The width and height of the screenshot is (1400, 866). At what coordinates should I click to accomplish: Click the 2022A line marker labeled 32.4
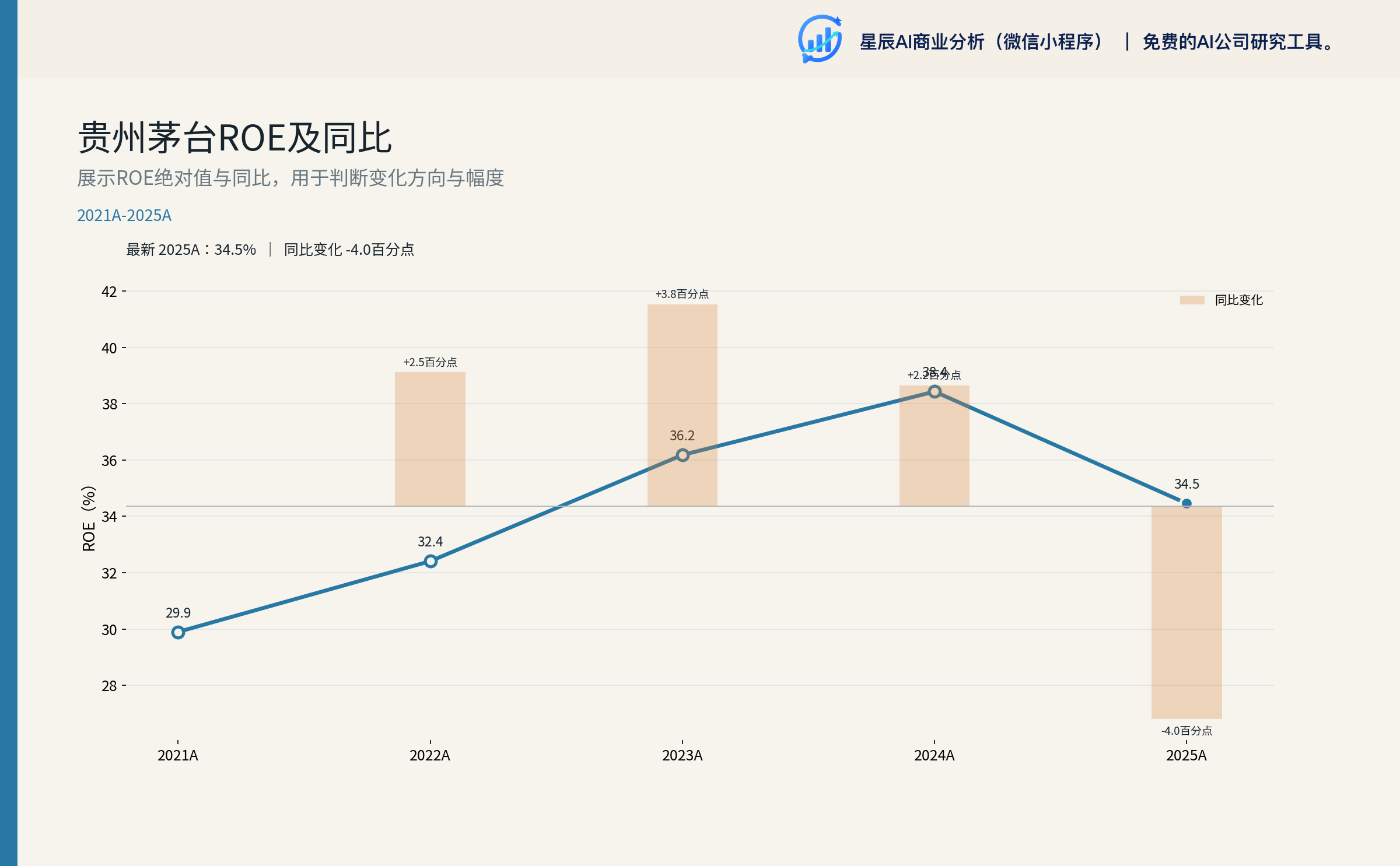430,561
